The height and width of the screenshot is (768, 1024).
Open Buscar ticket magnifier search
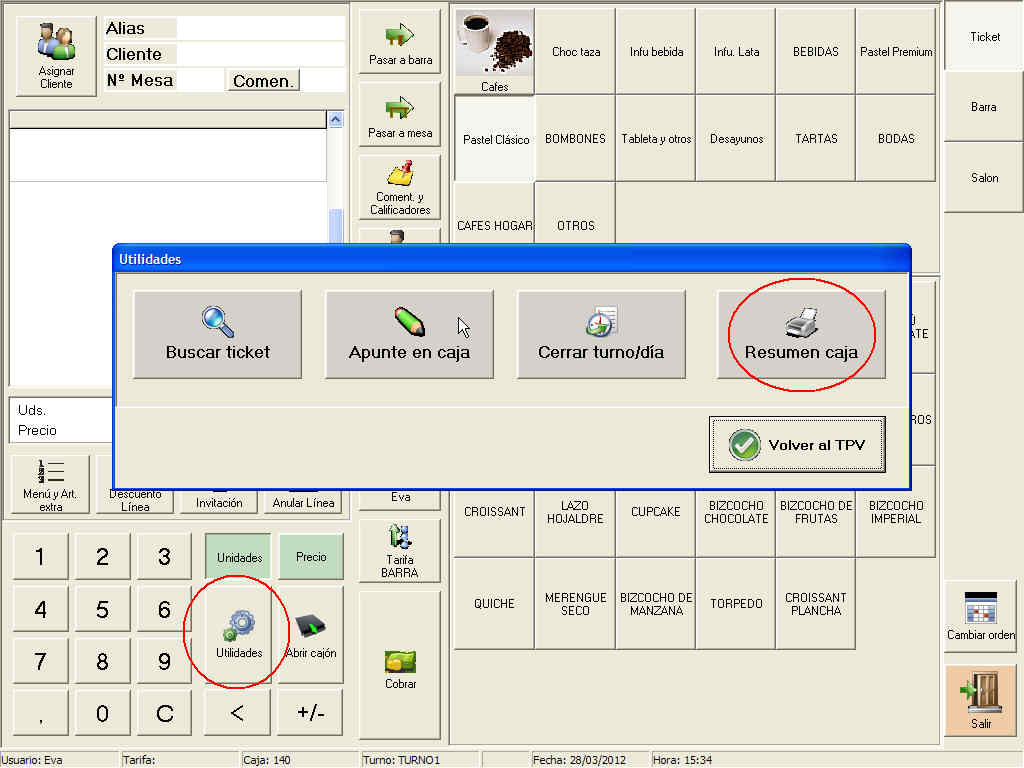[217, 334]
